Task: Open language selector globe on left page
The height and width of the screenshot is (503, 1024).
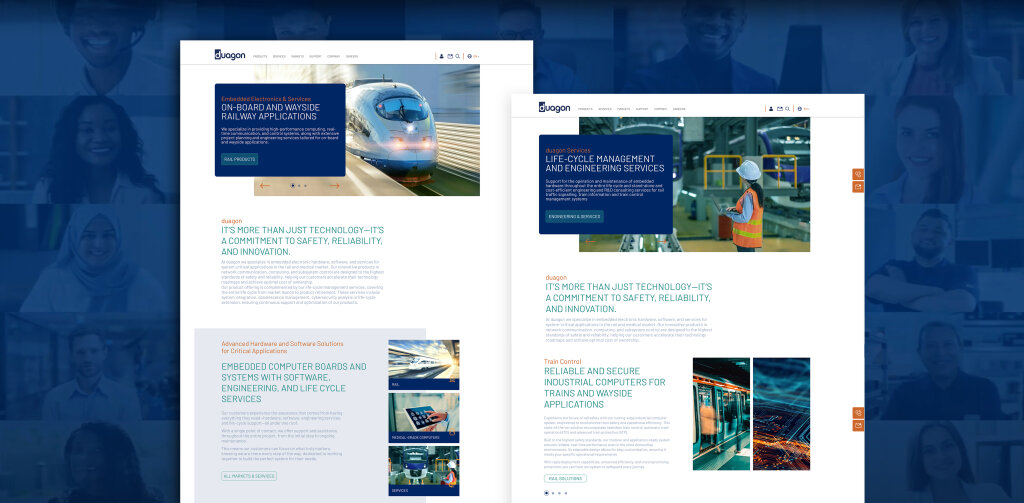Action: (470, 56)
